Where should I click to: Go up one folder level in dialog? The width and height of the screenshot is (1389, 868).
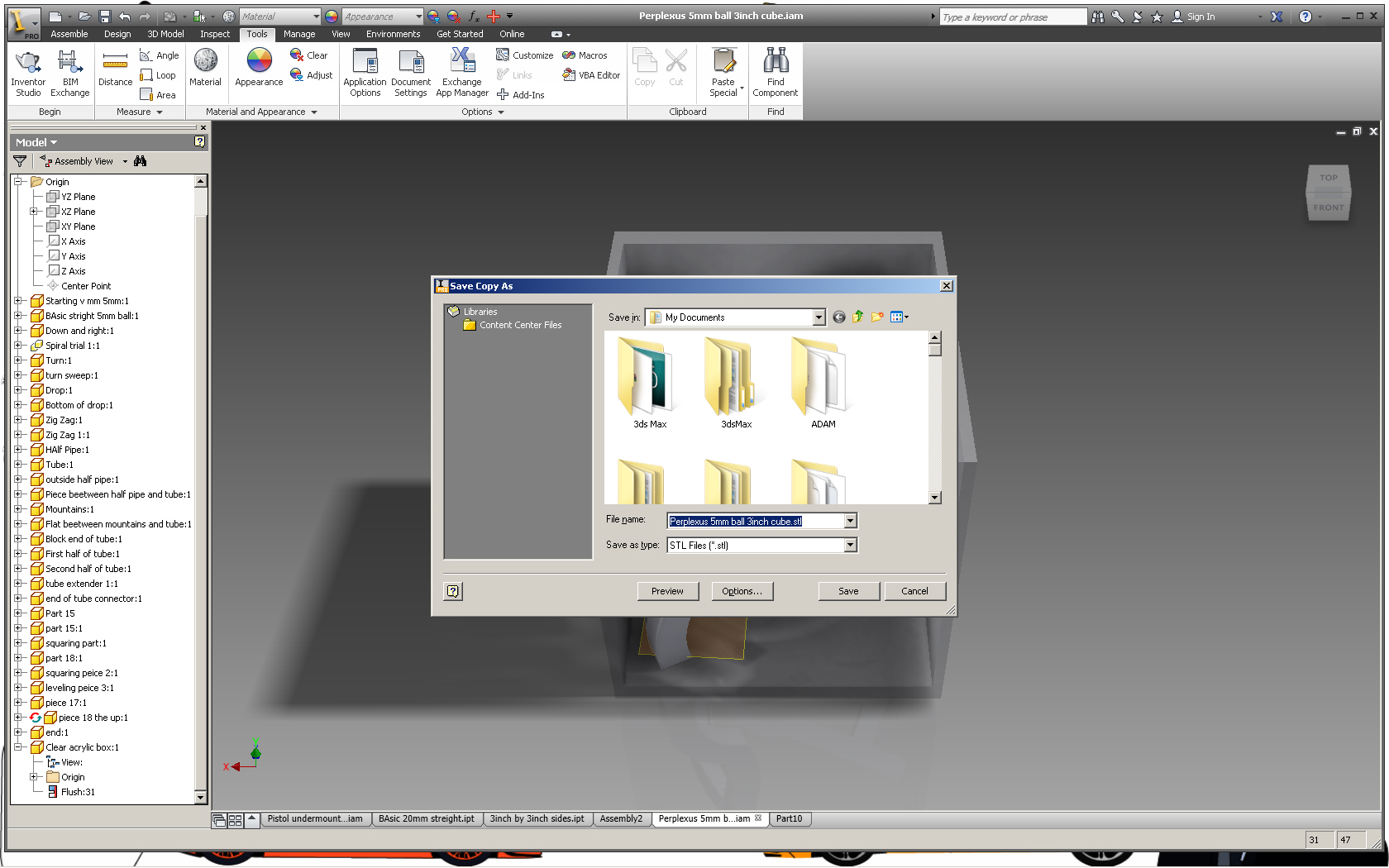coord(858,317)
